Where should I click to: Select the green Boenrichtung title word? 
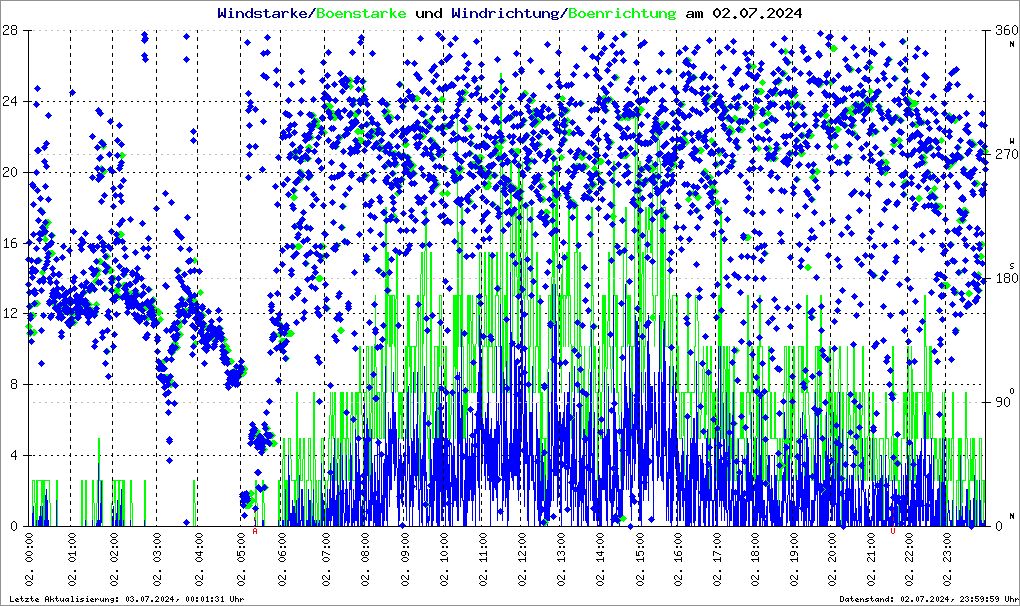pyautogui.click(x=623, y=13)
